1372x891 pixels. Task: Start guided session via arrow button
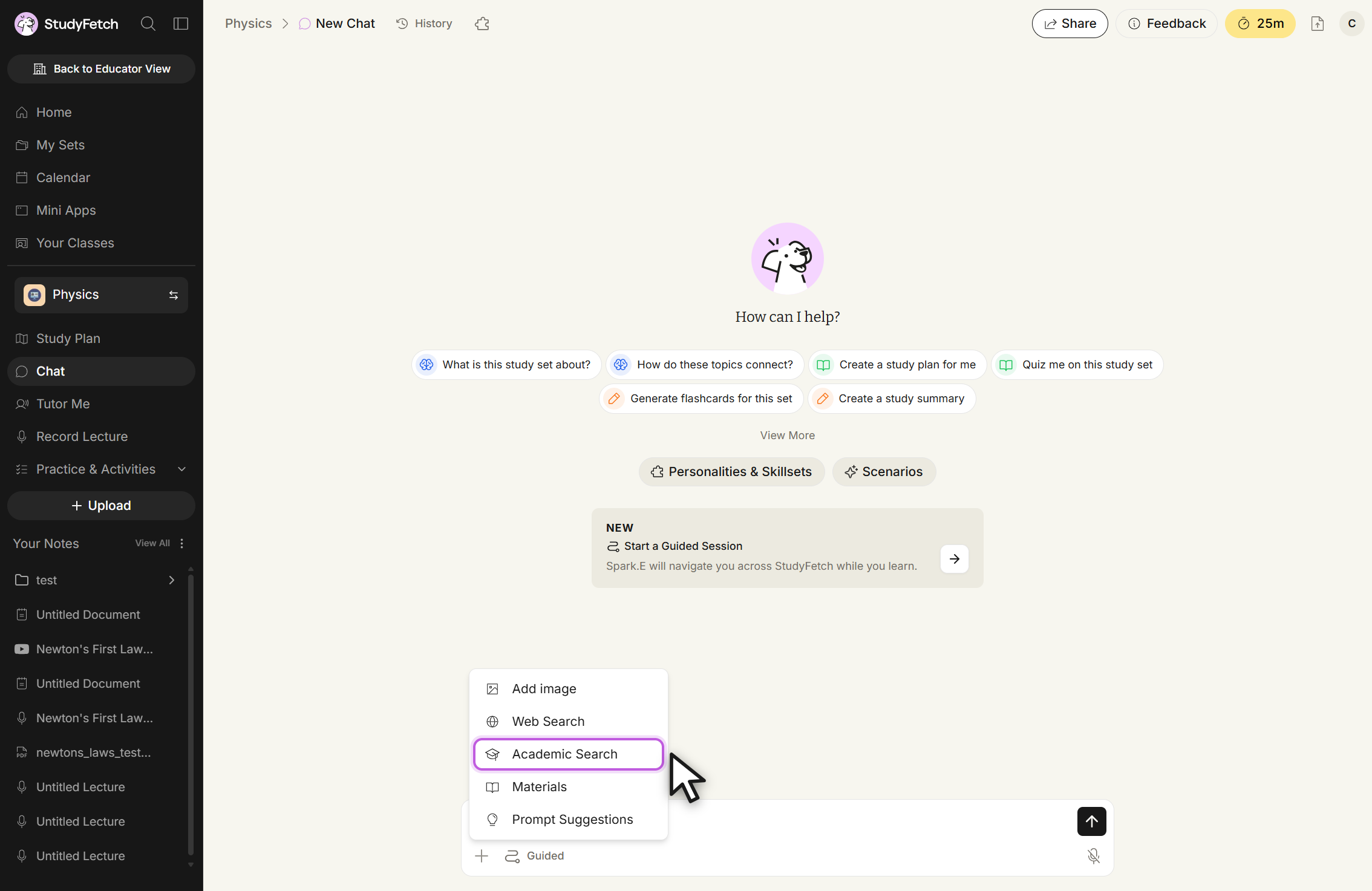click(955, 559)
